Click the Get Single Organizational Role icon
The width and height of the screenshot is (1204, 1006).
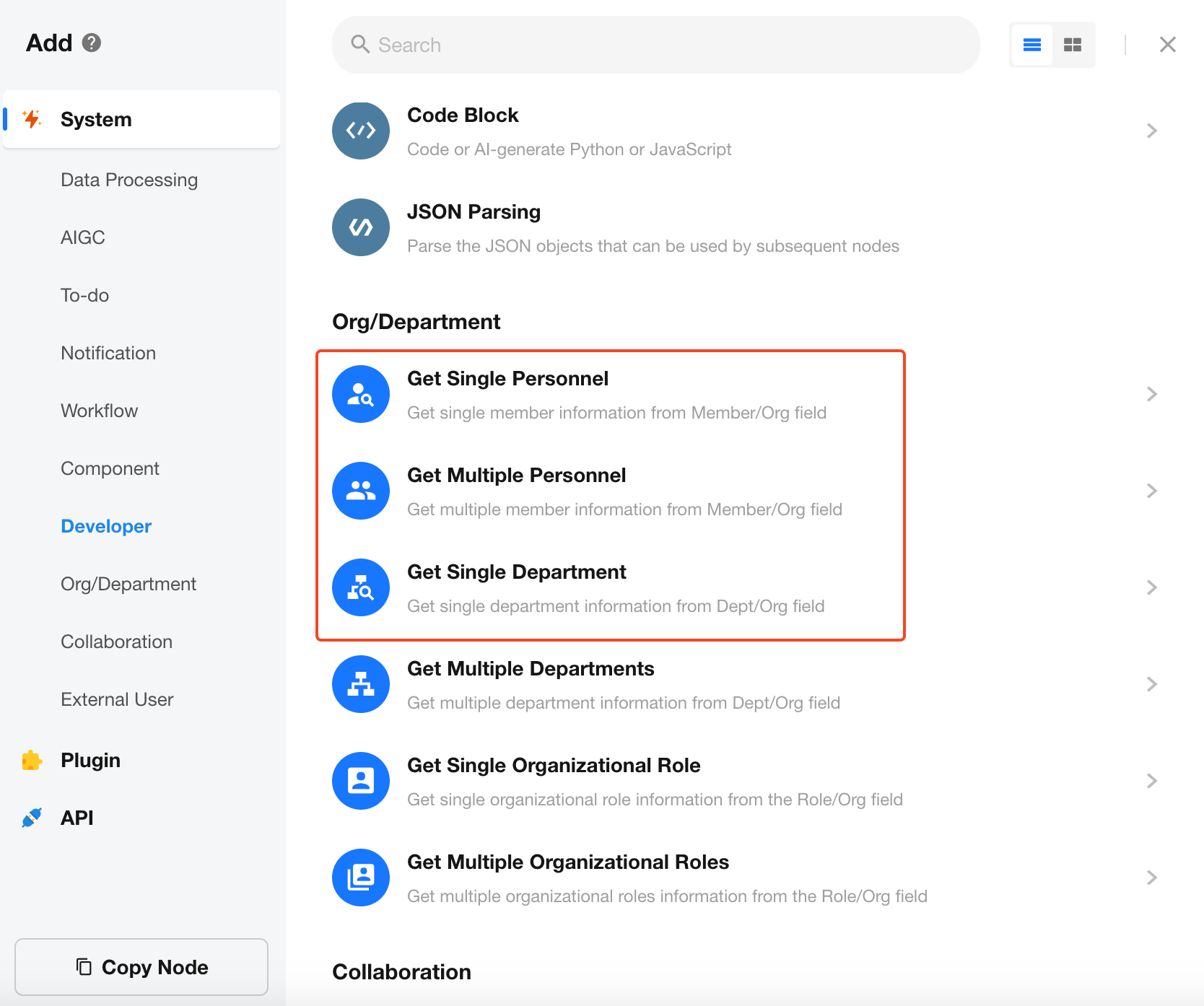(x=361, y=781)
